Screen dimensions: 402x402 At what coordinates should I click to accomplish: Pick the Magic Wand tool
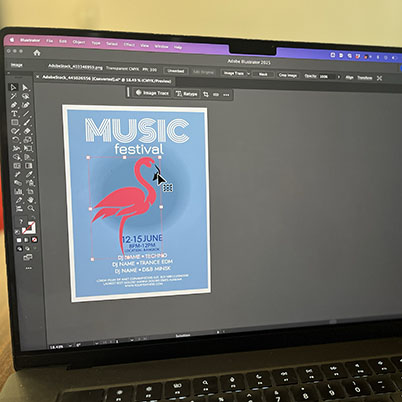click(14, 96)
